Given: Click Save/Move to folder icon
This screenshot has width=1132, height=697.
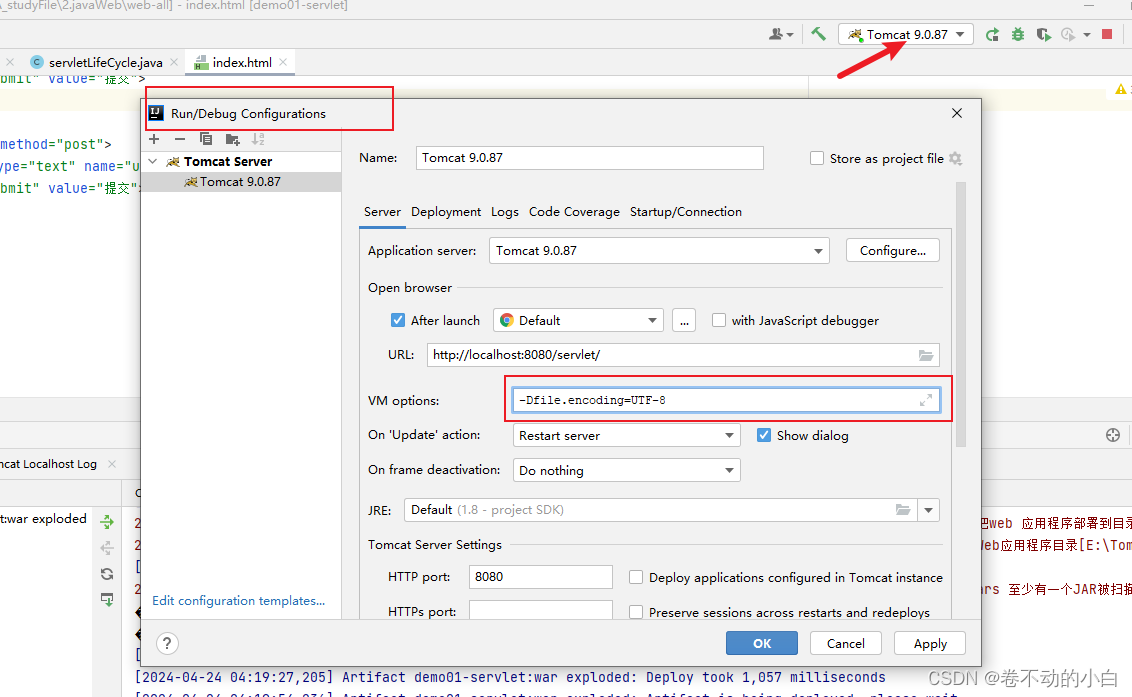Looking at the screenshot, I should point(232,139).
